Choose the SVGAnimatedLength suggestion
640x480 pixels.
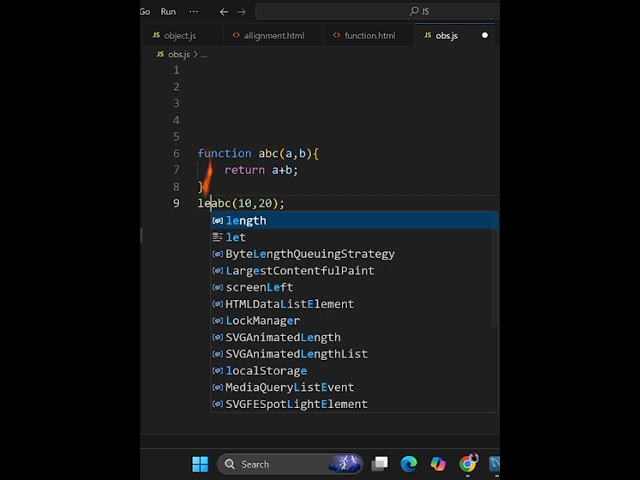pyautogui.click(x=354, y=338)
